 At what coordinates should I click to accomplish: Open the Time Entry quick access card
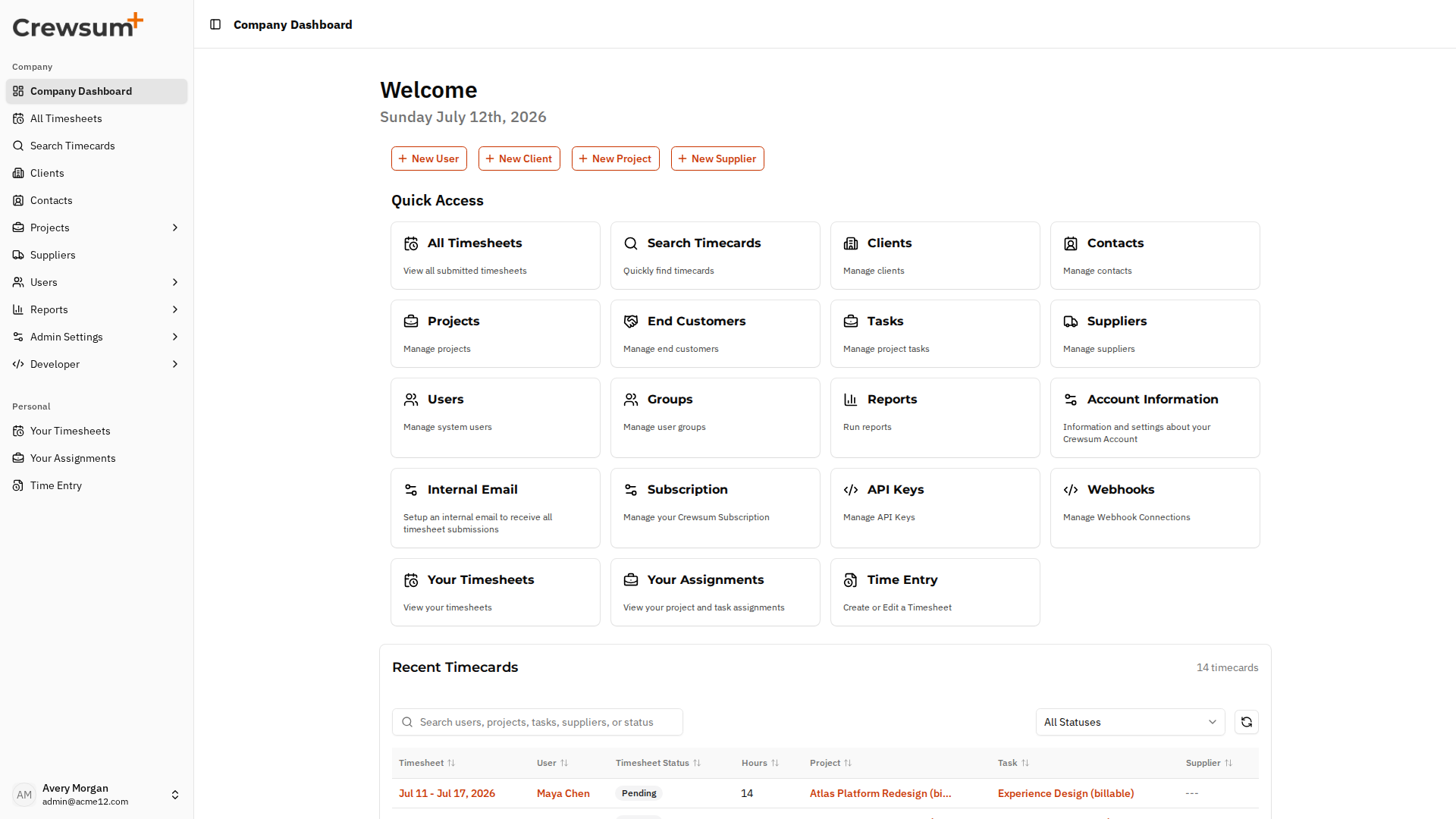coord(935,592)
